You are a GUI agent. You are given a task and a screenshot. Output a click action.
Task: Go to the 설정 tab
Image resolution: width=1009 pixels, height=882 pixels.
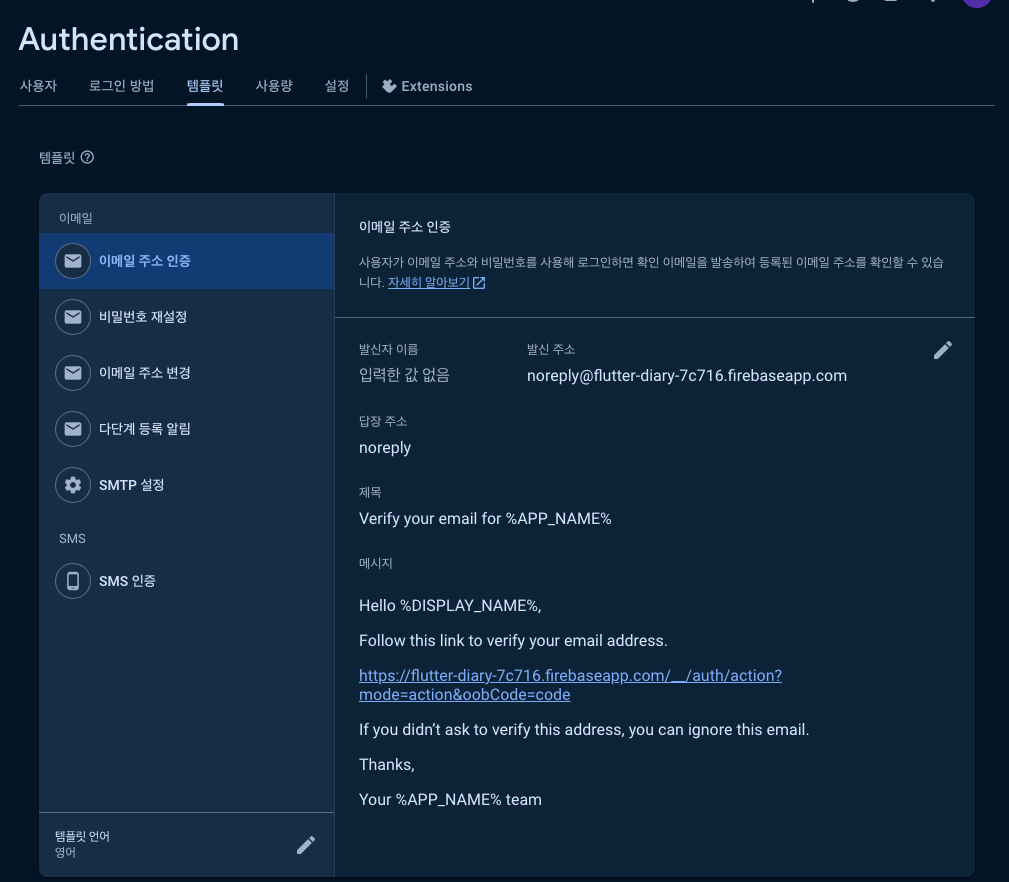(x=337, y=86)
